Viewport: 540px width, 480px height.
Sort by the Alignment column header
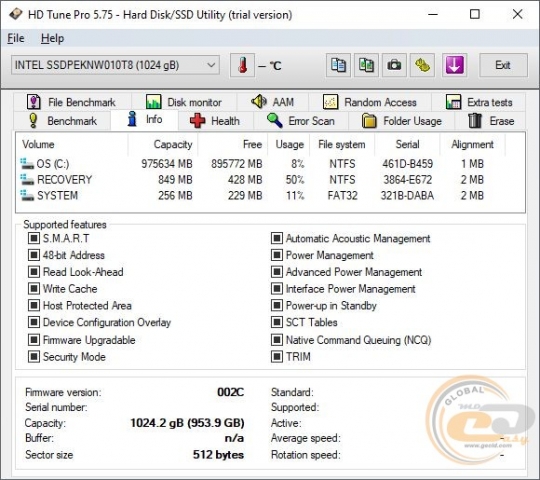pos(472,144)
